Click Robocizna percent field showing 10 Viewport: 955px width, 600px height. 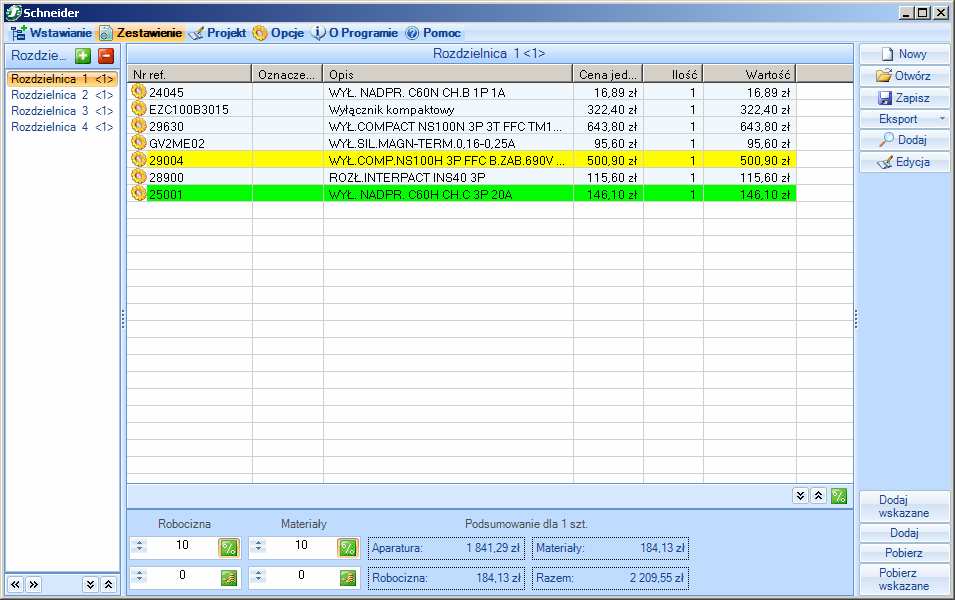[182, 545]
